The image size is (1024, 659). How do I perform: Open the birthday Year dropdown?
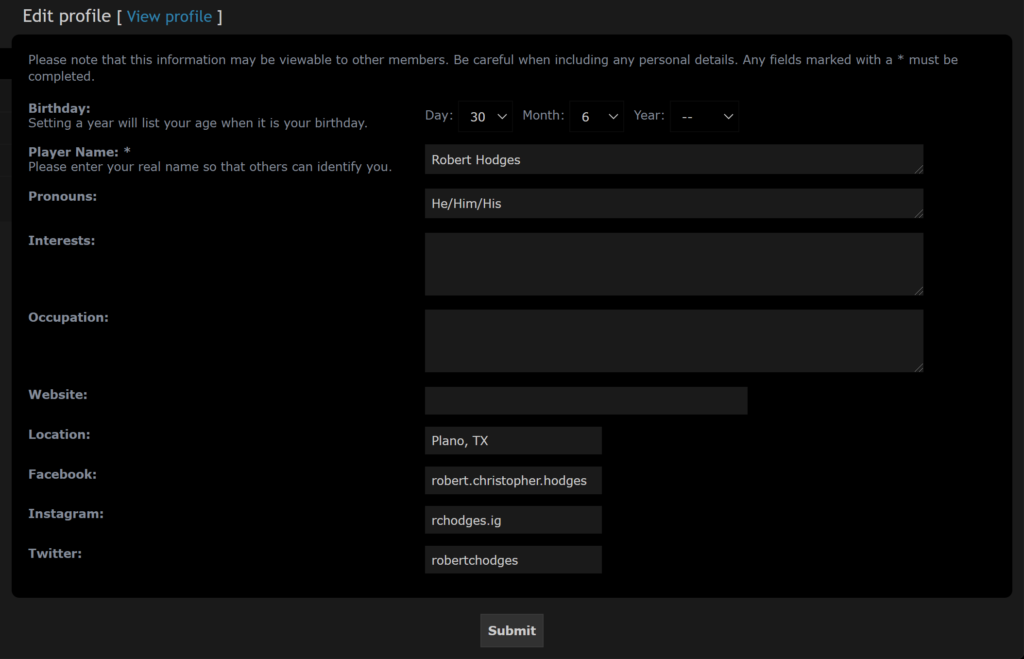704,116
